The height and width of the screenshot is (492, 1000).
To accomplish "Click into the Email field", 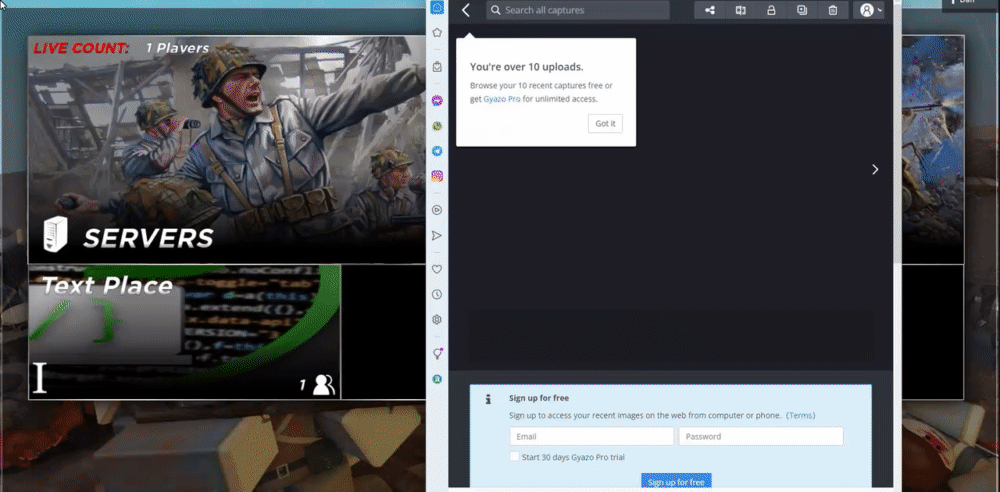I will (x=591, y=436).
